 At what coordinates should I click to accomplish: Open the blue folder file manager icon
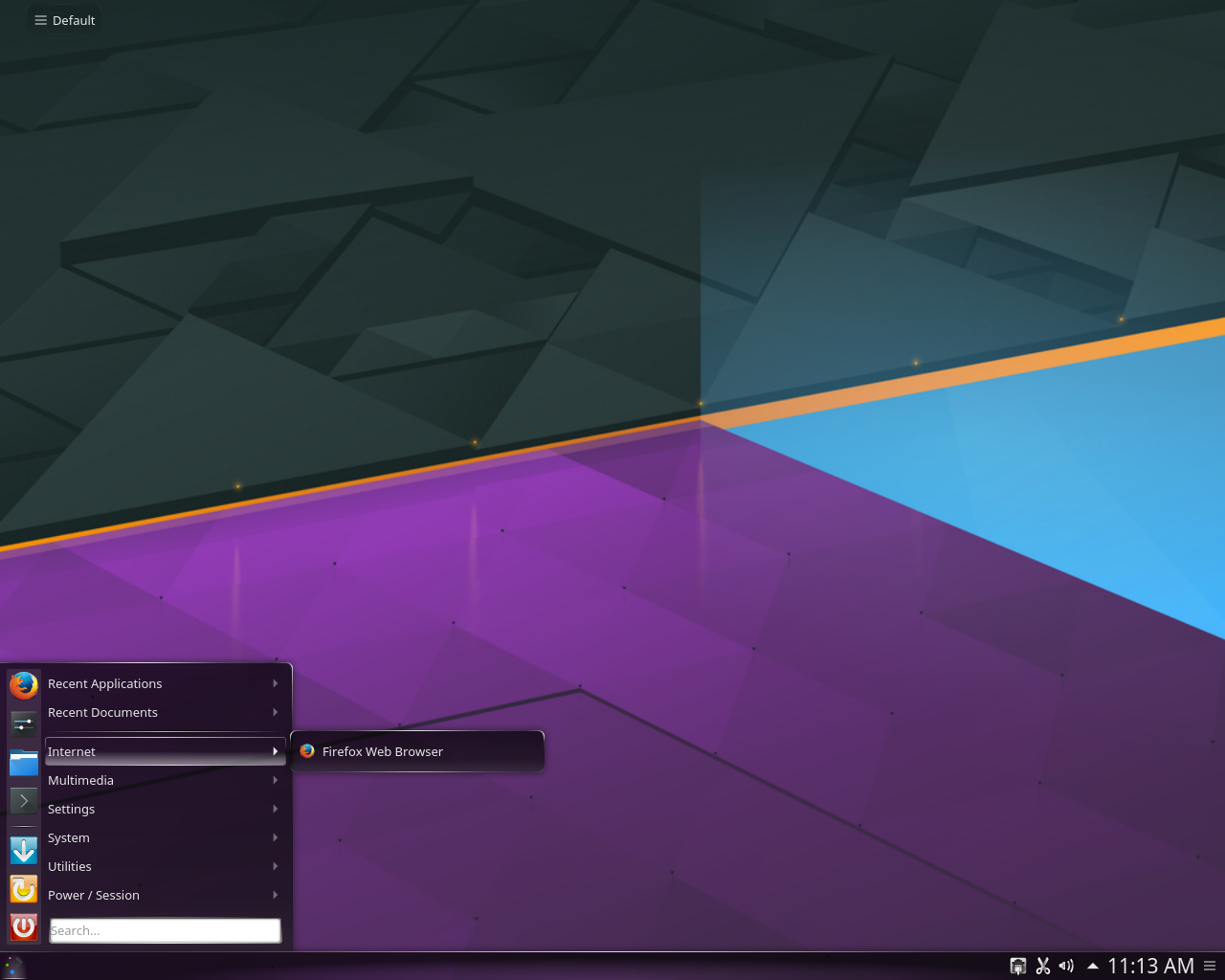[24, 763]
